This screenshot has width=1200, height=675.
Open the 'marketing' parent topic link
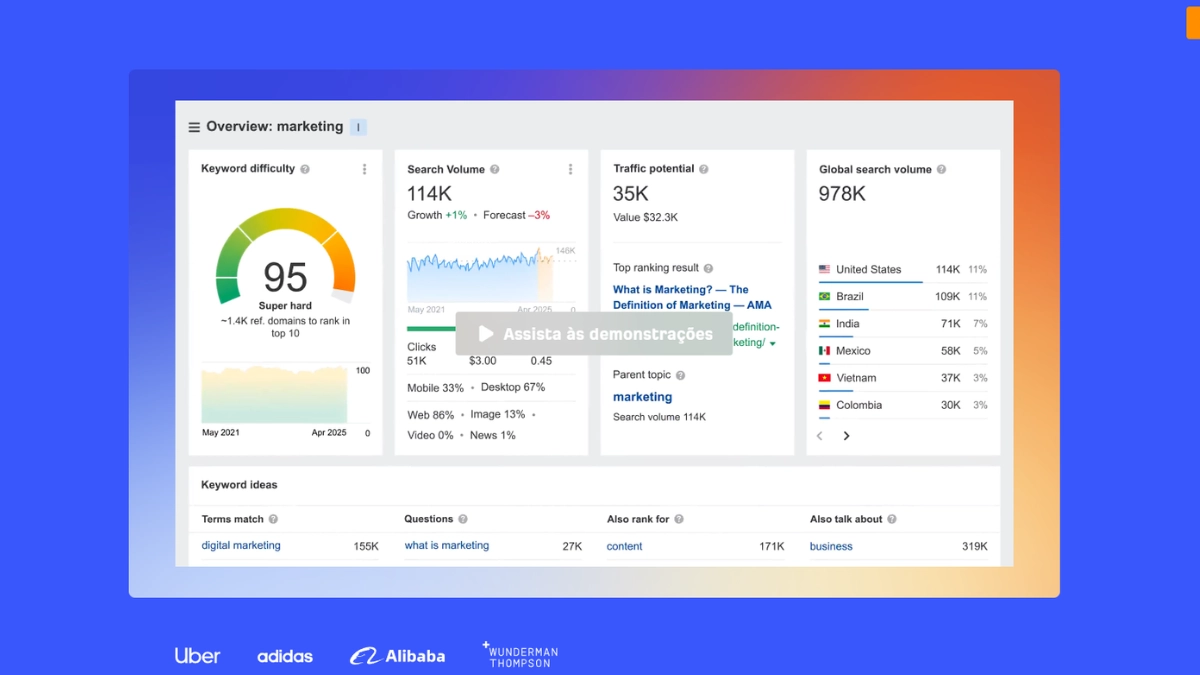(x=642, y=397)
